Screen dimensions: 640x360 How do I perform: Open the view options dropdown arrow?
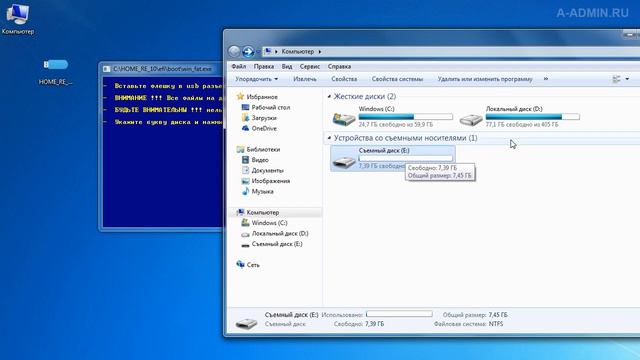627,79
